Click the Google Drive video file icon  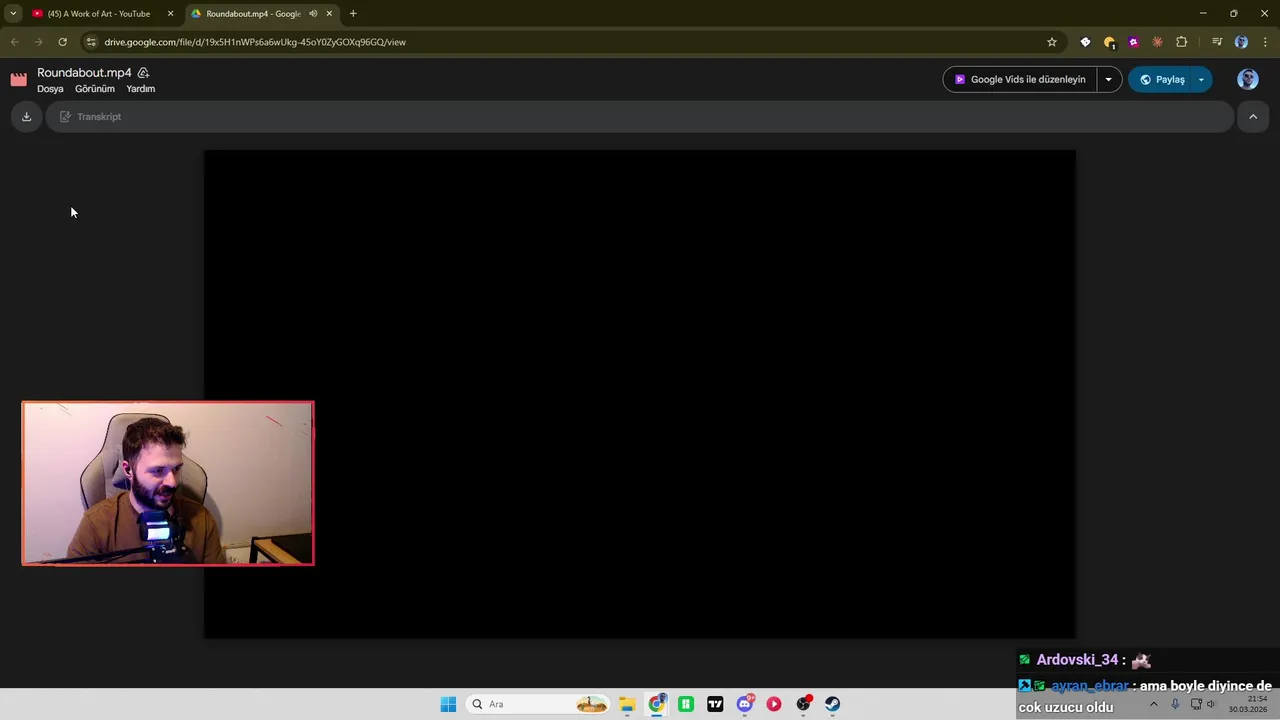pos(19,80)
